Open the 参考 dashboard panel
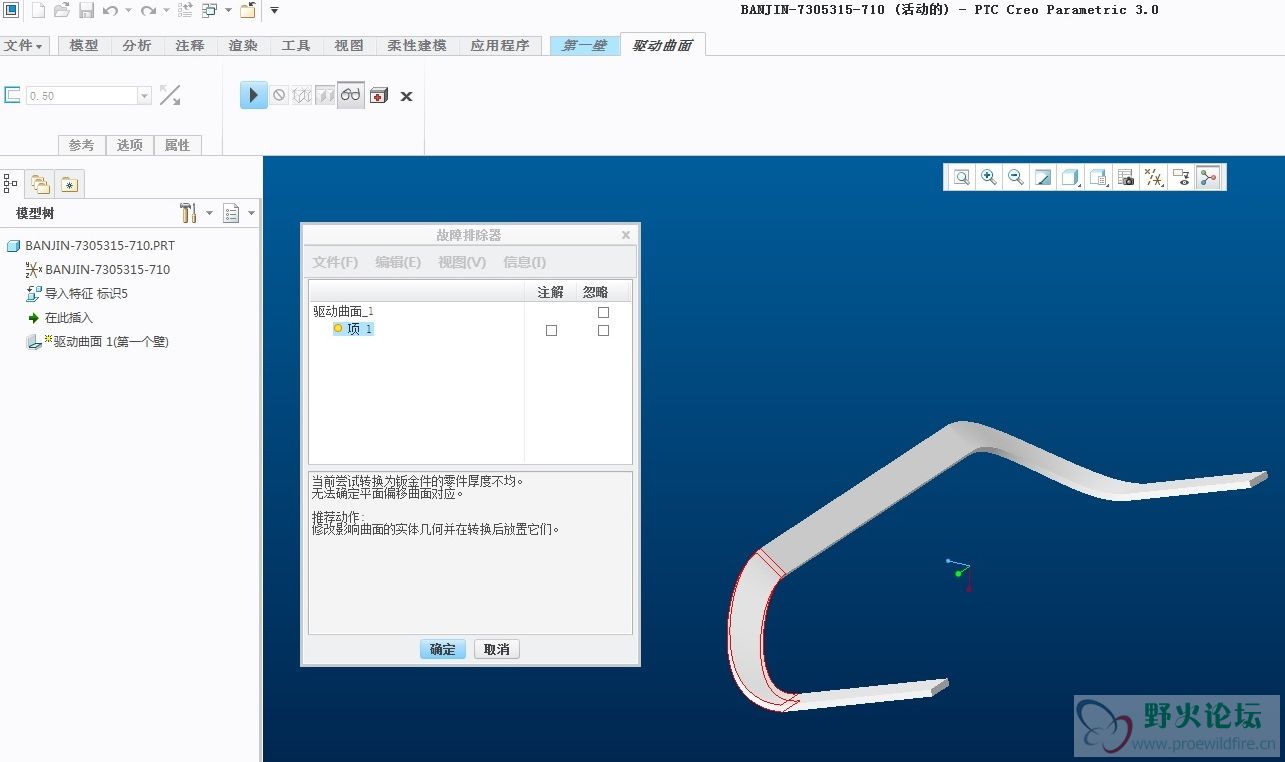Screen dimensions: 1285x762 82,145
